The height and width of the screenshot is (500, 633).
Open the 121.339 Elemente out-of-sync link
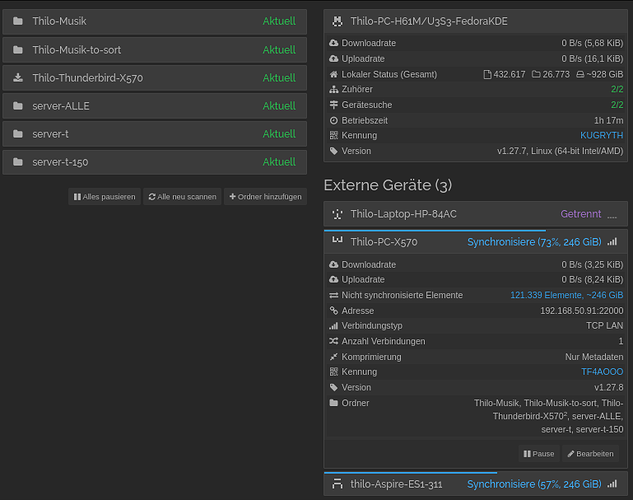pos(567,295)
